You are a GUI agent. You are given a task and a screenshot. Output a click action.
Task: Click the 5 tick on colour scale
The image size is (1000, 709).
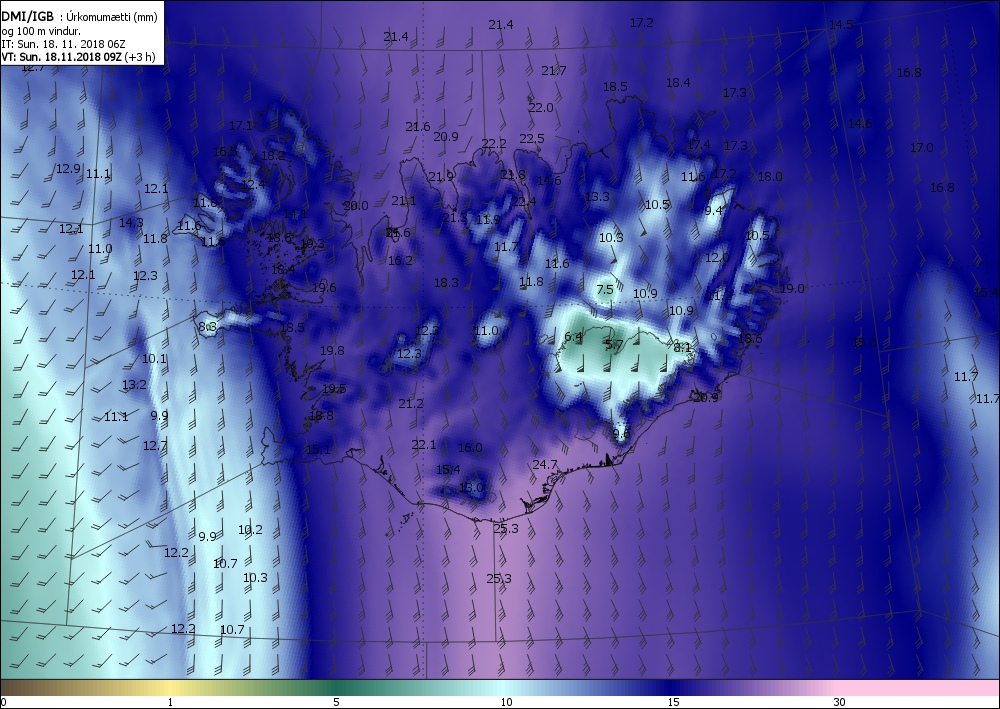pos(336,702)
